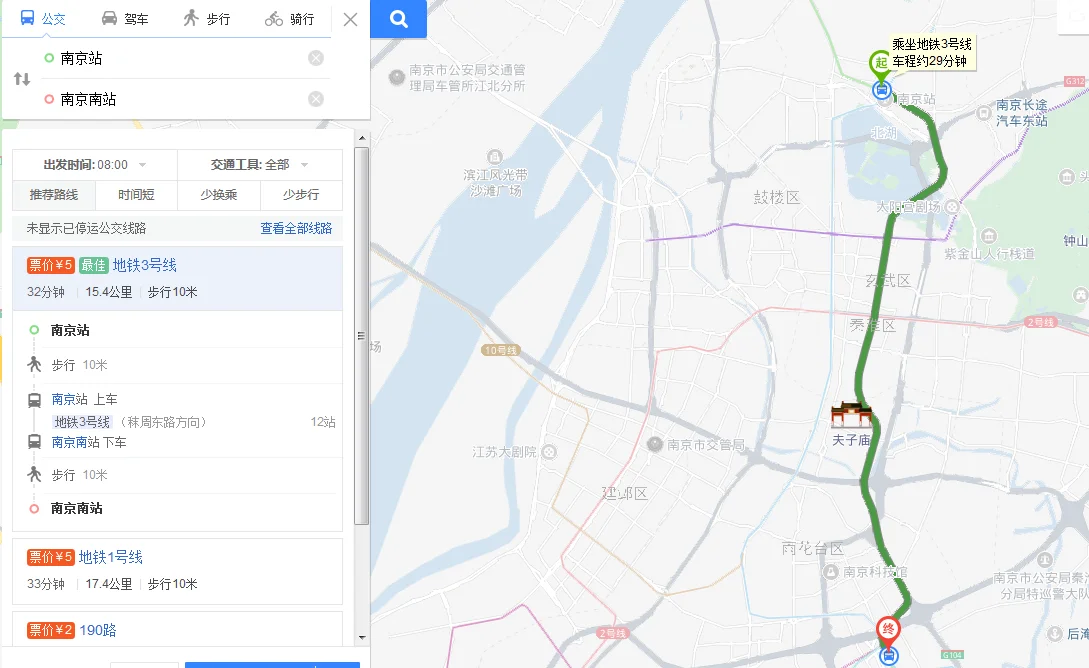Click the blue magnifying glass search icon

point(398,19)
